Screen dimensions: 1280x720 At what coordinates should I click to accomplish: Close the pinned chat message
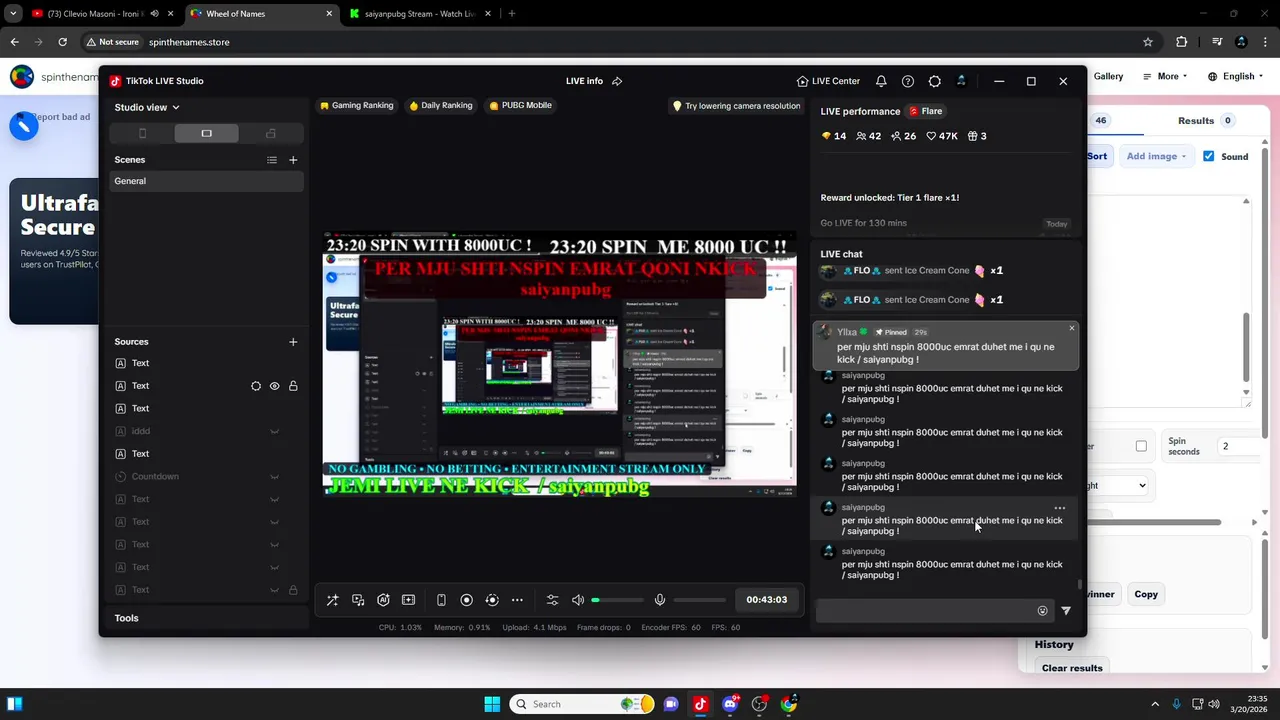click(x=1072, y=328)
